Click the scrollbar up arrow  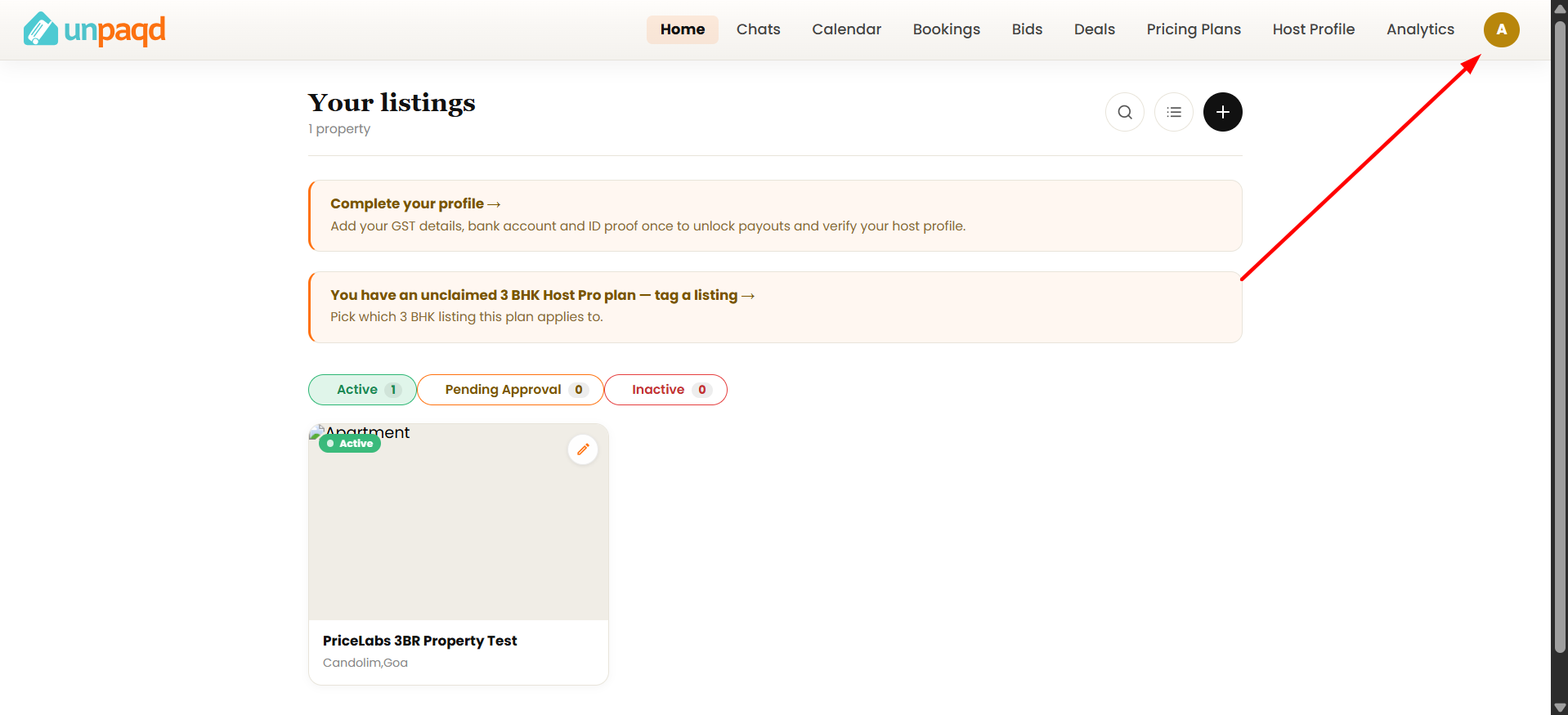1560,7
